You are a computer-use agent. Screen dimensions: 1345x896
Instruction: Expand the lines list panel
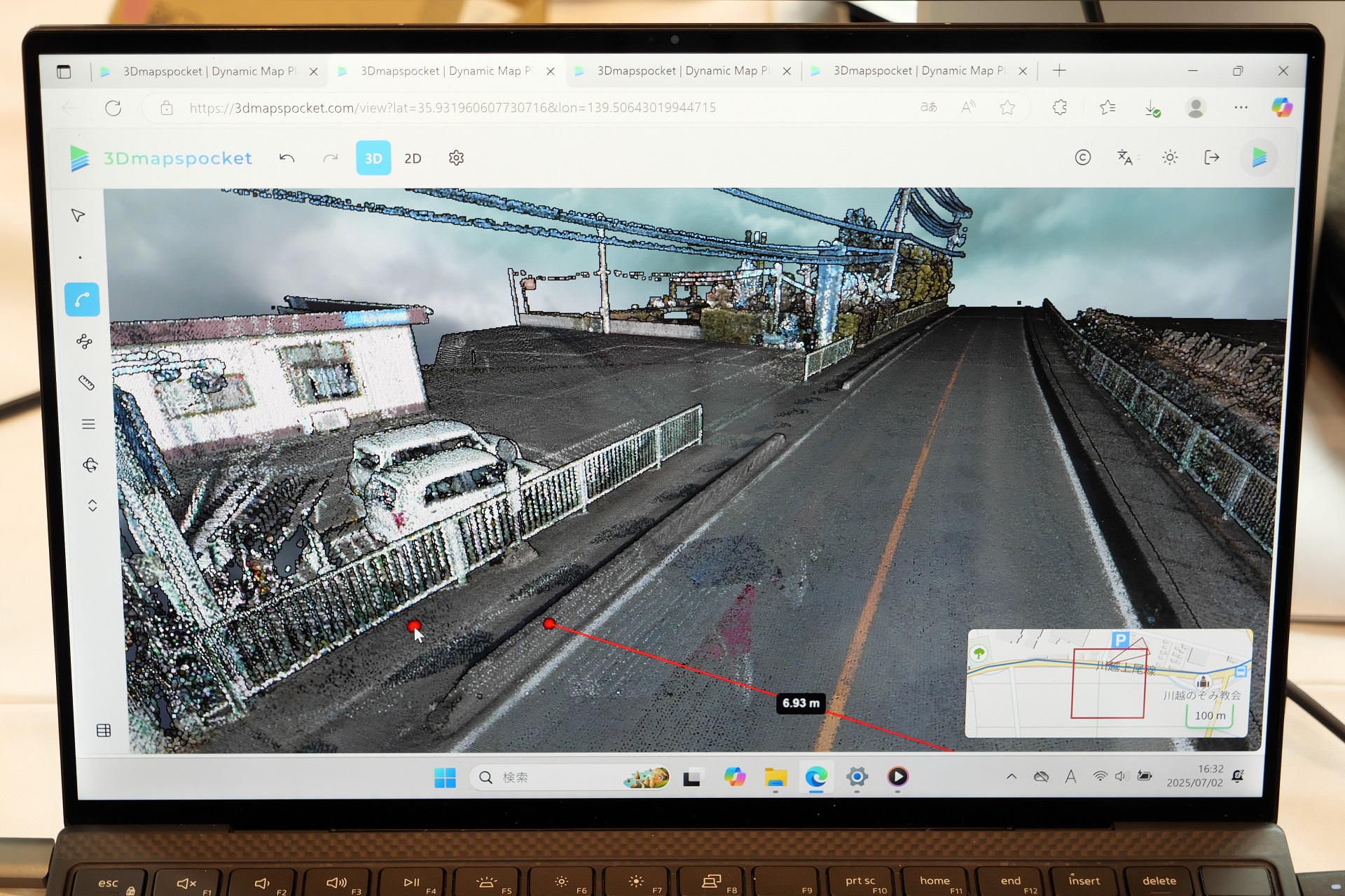[88, 424]
